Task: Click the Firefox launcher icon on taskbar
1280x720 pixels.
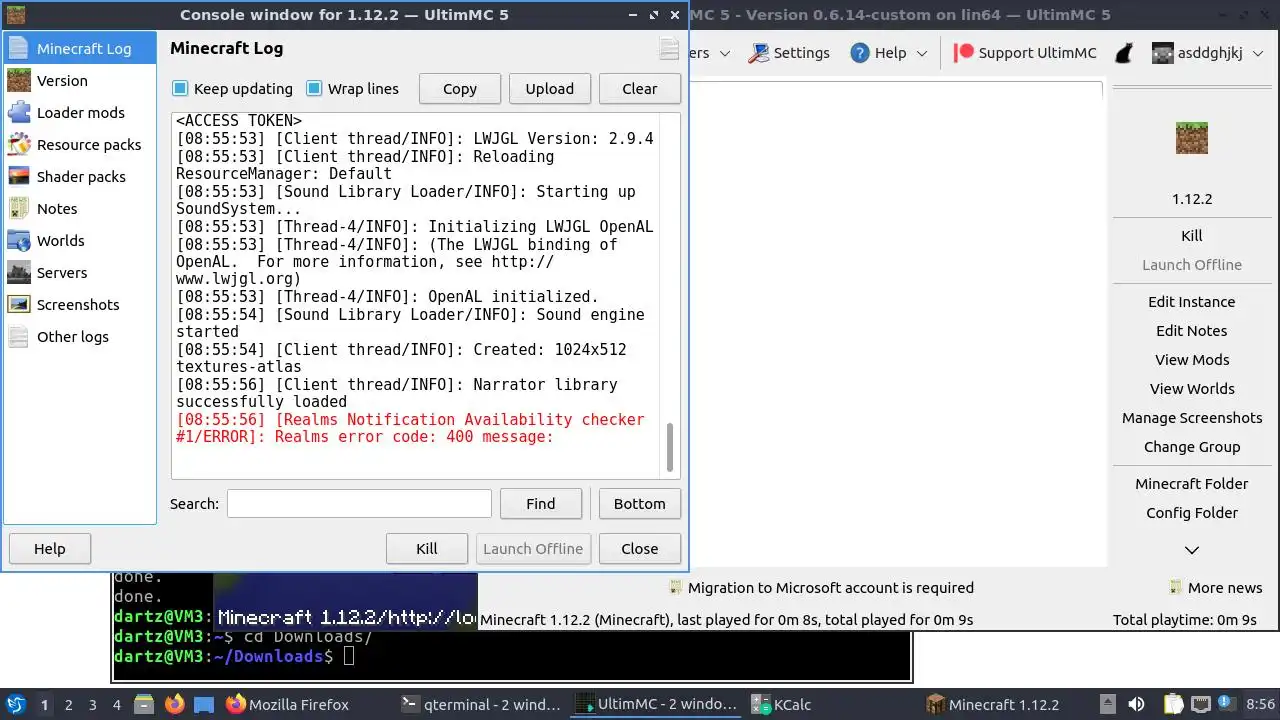Action: (x=175, y=704)
